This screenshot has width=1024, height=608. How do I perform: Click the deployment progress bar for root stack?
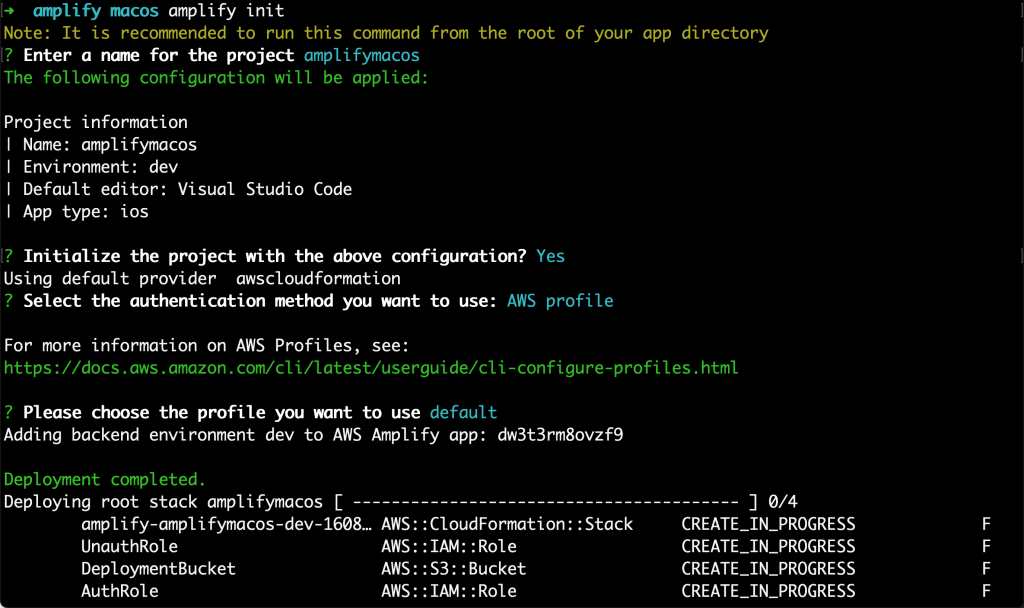546,502
